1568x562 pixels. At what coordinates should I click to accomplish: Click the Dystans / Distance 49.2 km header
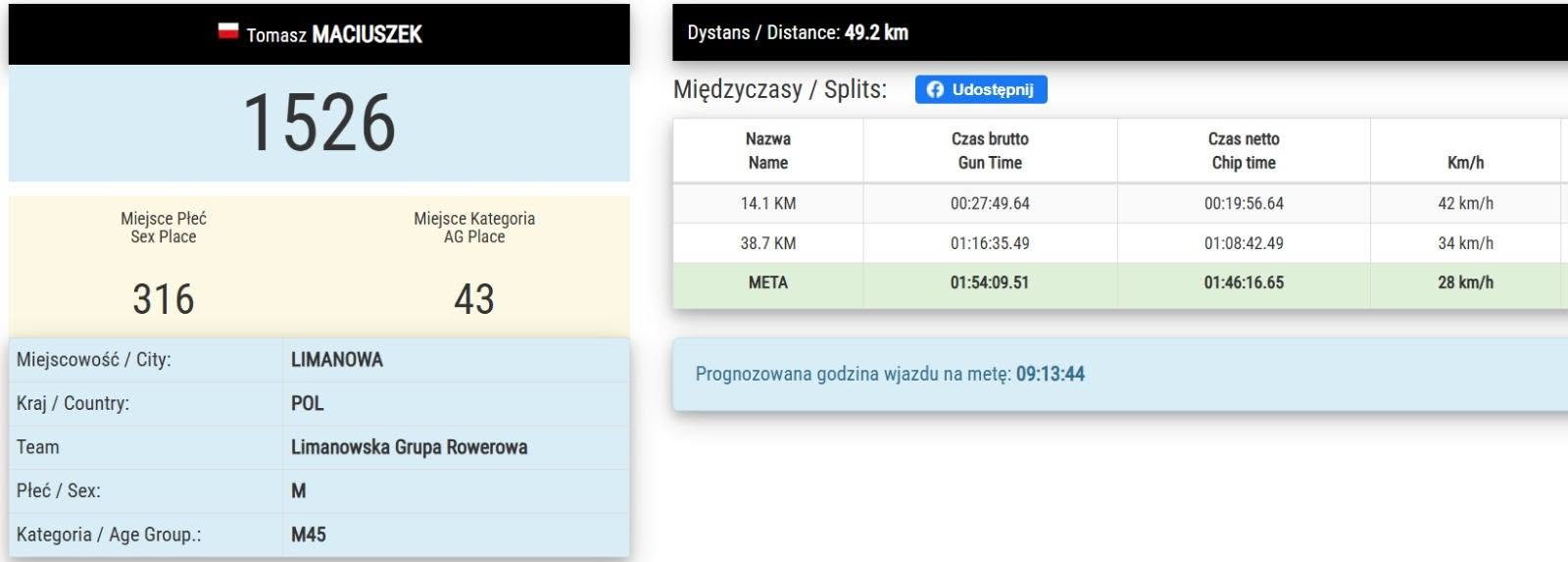tap(798, 32)
